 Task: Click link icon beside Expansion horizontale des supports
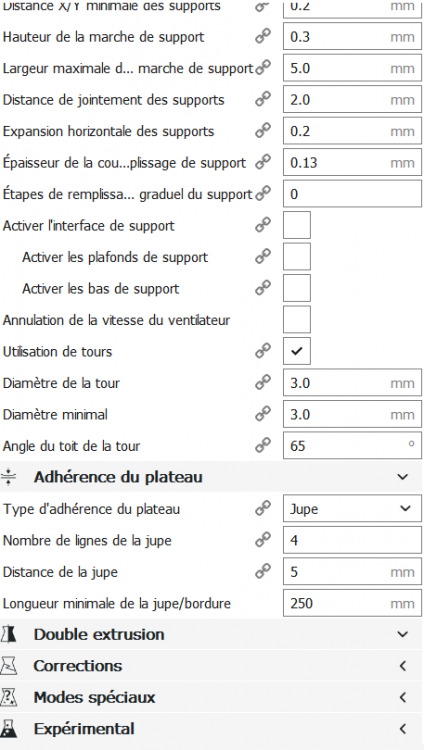pyautogui.click(x=263, y=131)
